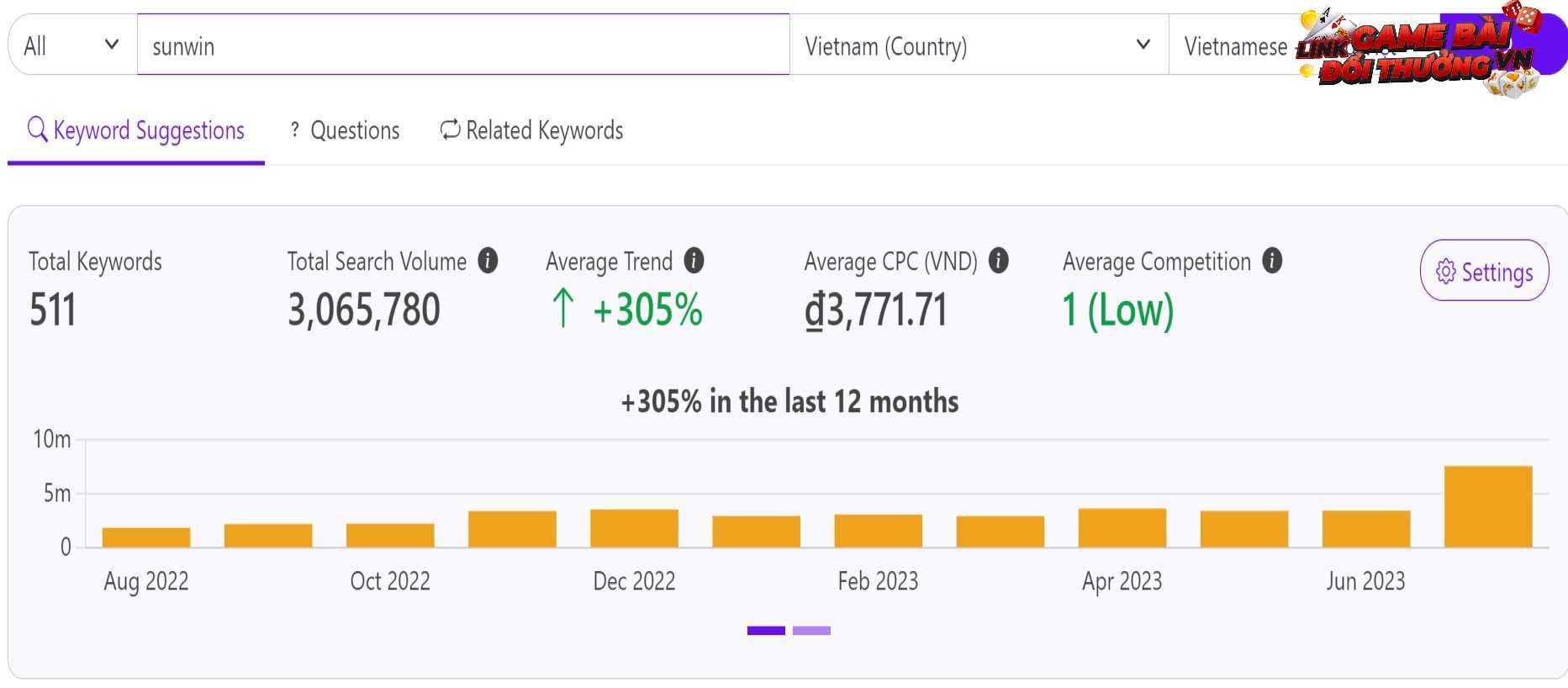
Task: Click the Jun 2023 chart bar
Action: [1366, 529]
